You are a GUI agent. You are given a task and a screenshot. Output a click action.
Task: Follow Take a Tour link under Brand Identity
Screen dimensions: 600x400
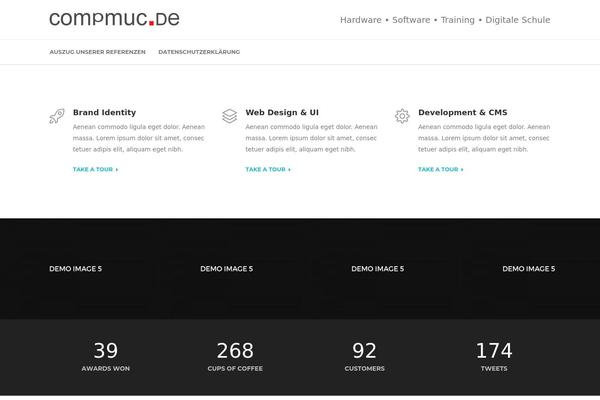[x=95, y=169]
